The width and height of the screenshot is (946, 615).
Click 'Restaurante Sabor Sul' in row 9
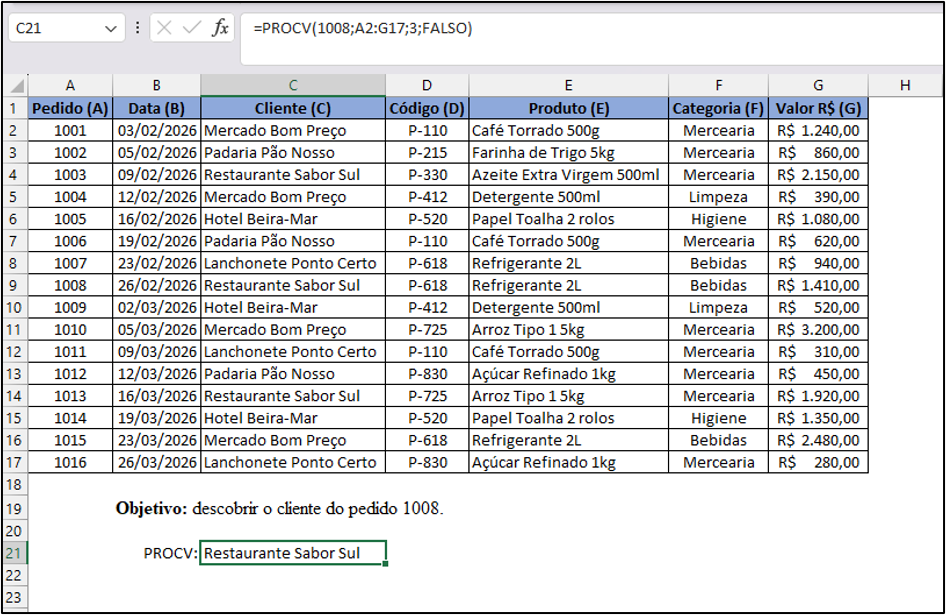click(293, 285)
